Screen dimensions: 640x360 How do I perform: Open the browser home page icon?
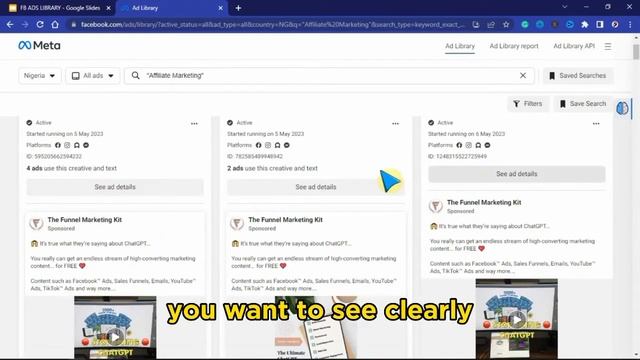tap(55, 24)
